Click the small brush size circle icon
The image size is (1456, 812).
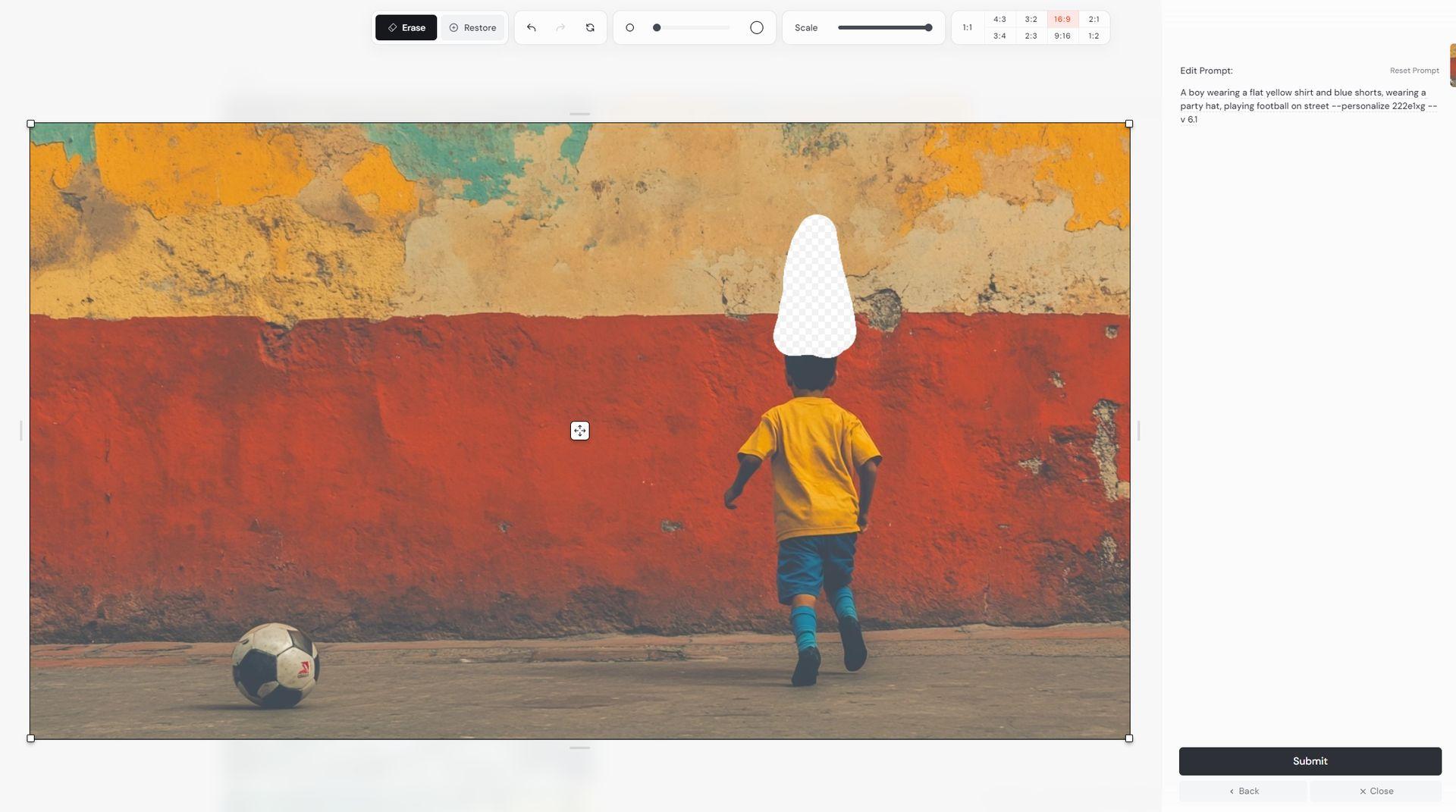(629, 28)
